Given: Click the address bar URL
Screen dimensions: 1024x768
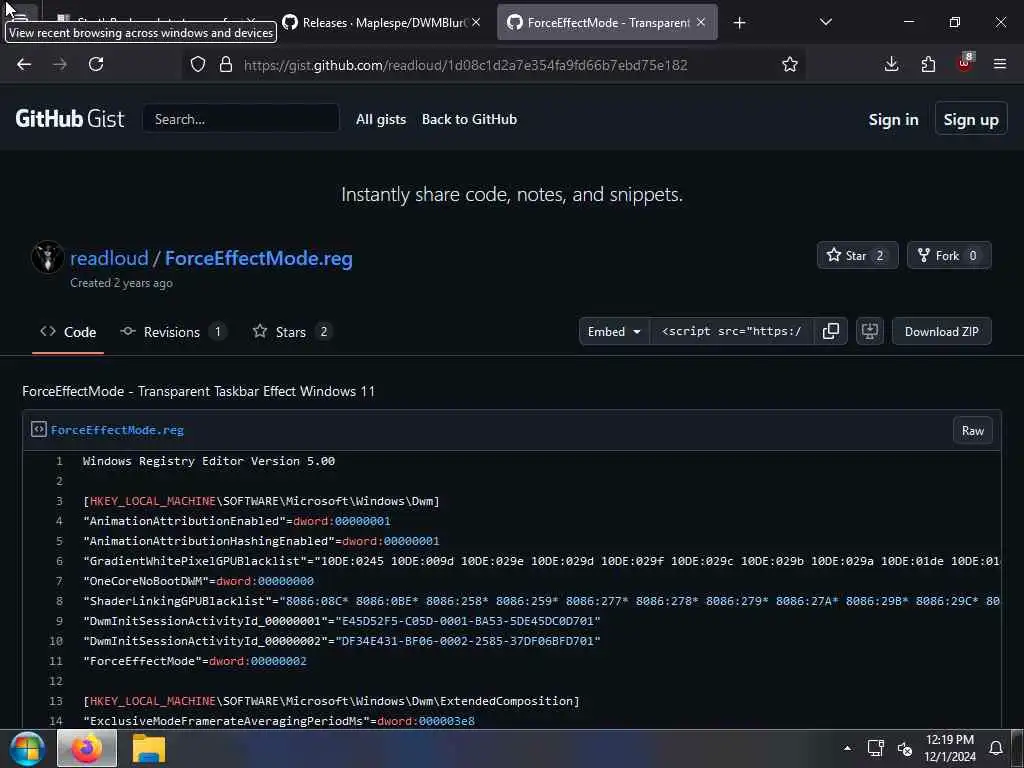Looking at the screenshot, I should pos(465,65).
